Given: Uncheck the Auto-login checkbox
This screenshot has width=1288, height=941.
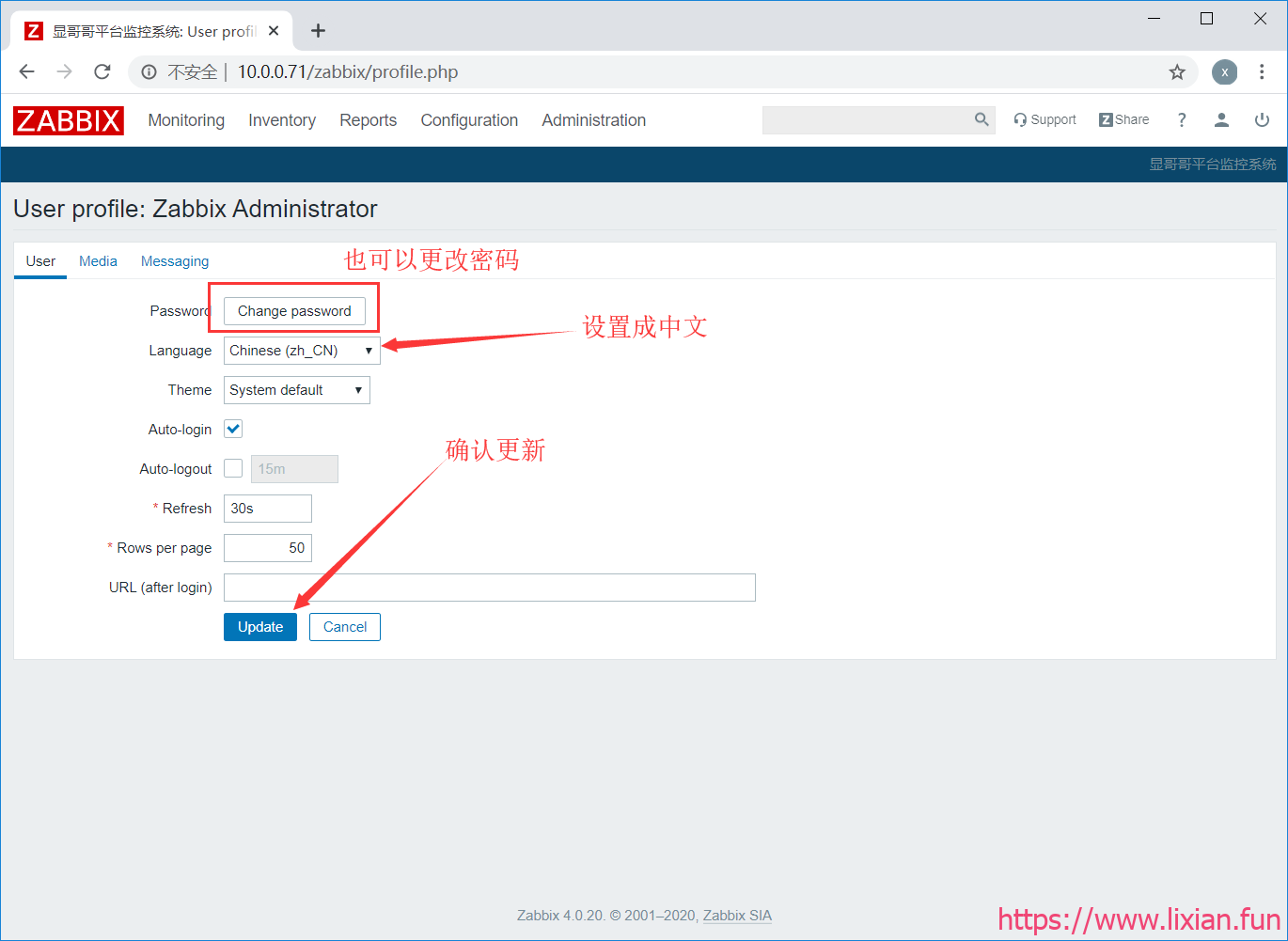Looking at the screenshot, I should (x=233, y=430).
